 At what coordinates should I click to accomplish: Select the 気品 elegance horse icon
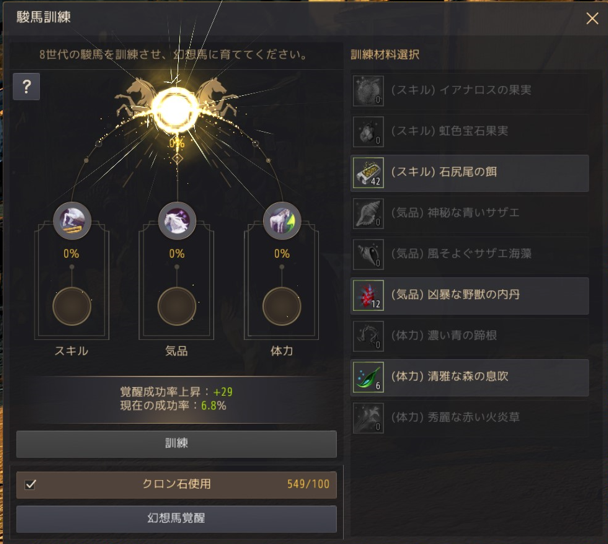(x=177, y=221)
